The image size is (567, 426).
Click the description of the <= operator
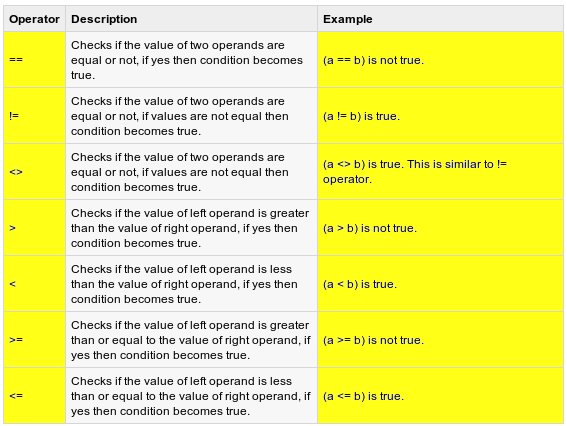tap(191, 396)
